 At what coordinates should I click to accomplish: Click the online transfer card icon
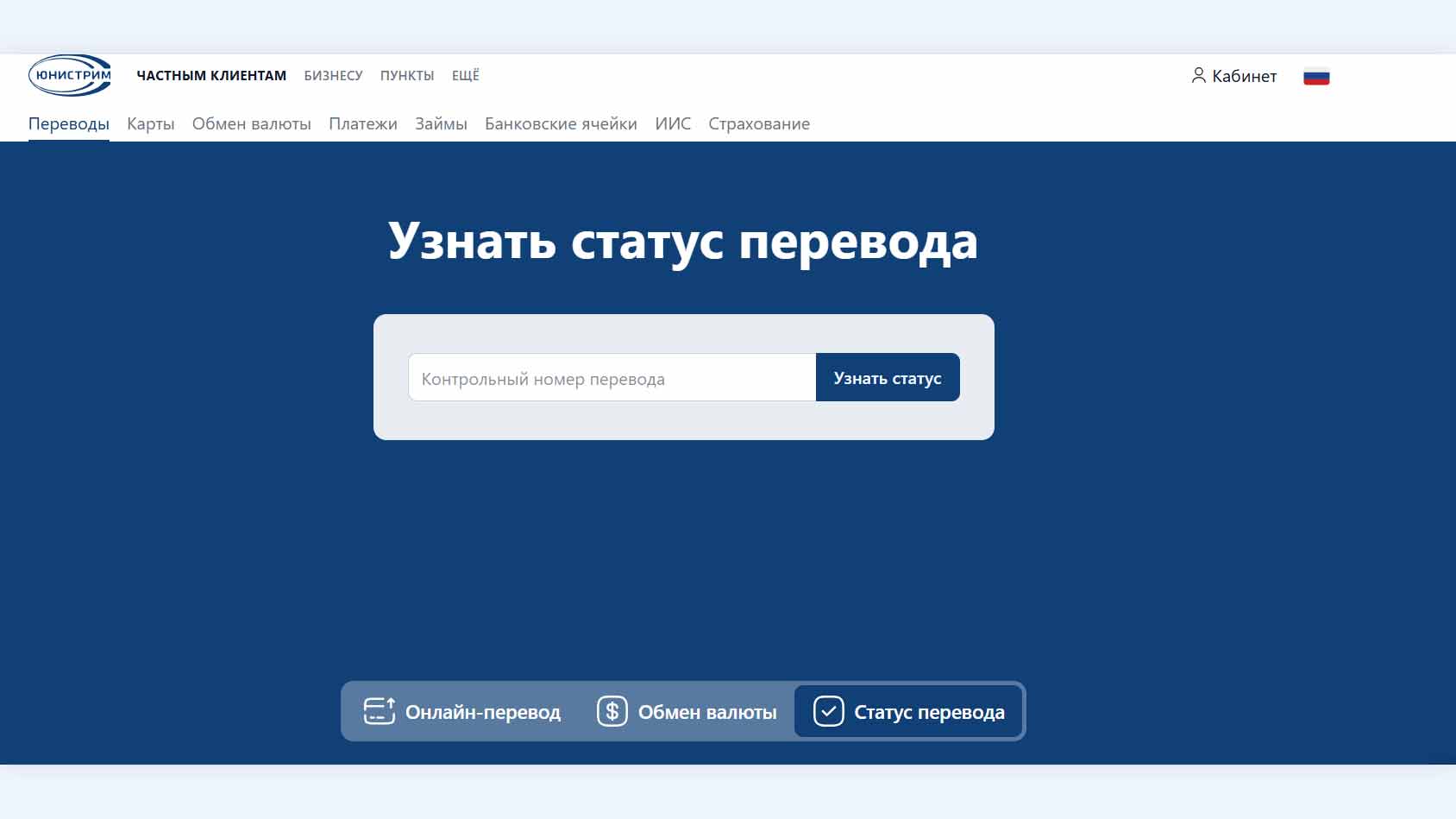380,711
